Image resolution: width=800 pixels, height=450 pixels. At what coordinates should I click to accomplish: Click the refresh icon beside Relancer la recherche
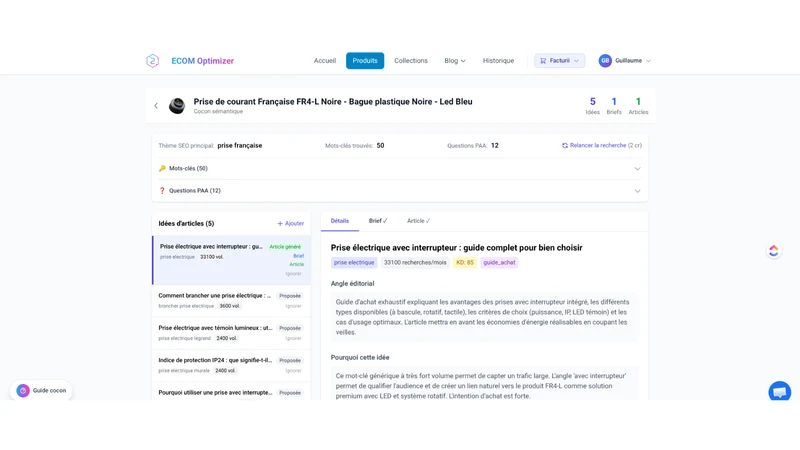click(565, 145)
